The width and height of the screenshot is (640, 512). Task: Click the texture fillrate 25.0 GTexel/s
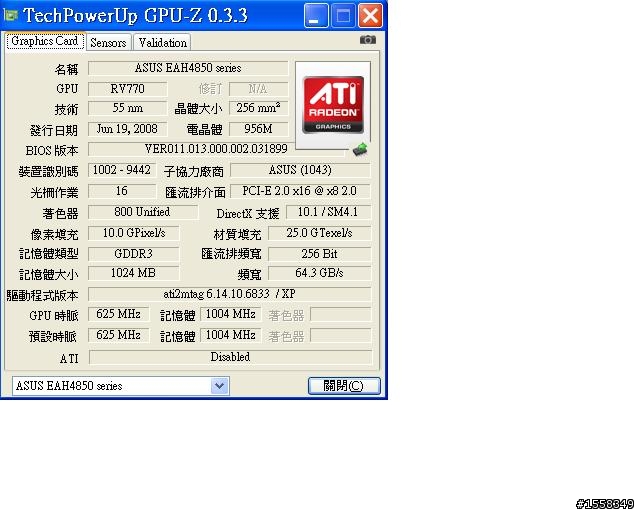click(x=319, y=233)
